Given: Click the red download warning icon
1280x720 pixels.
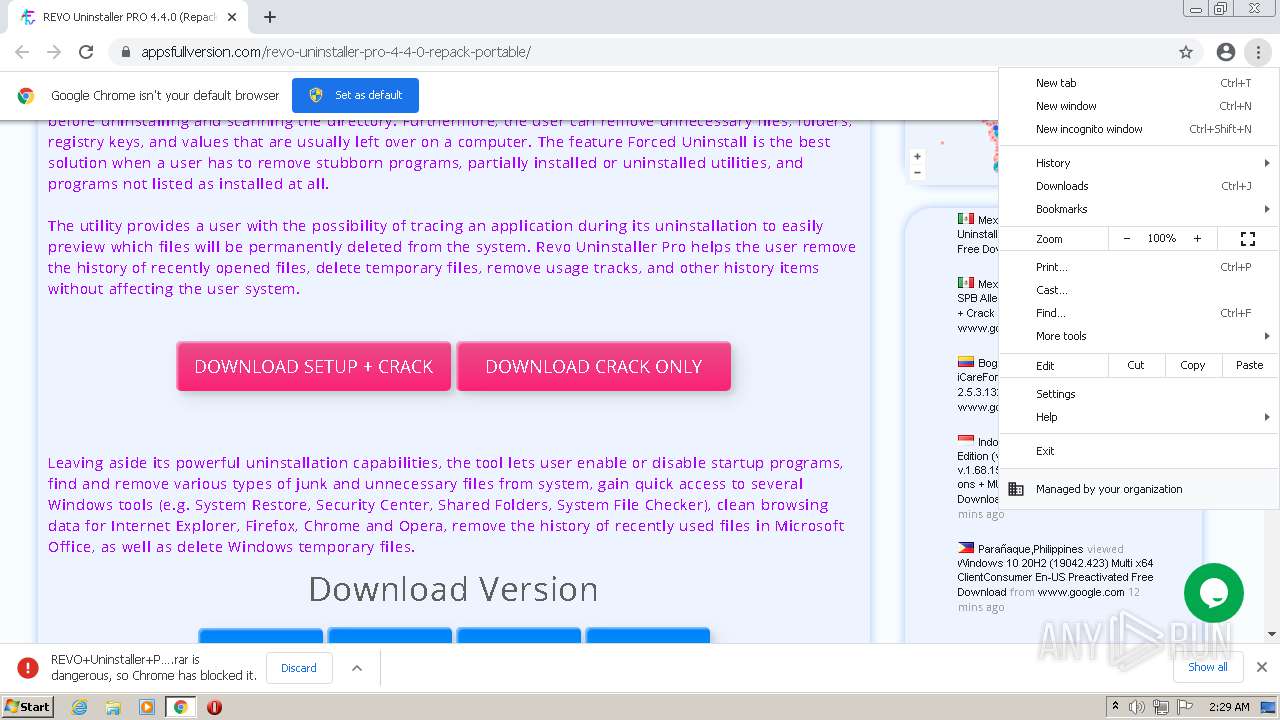Looking at the screenshot, I should pos(28,668).
